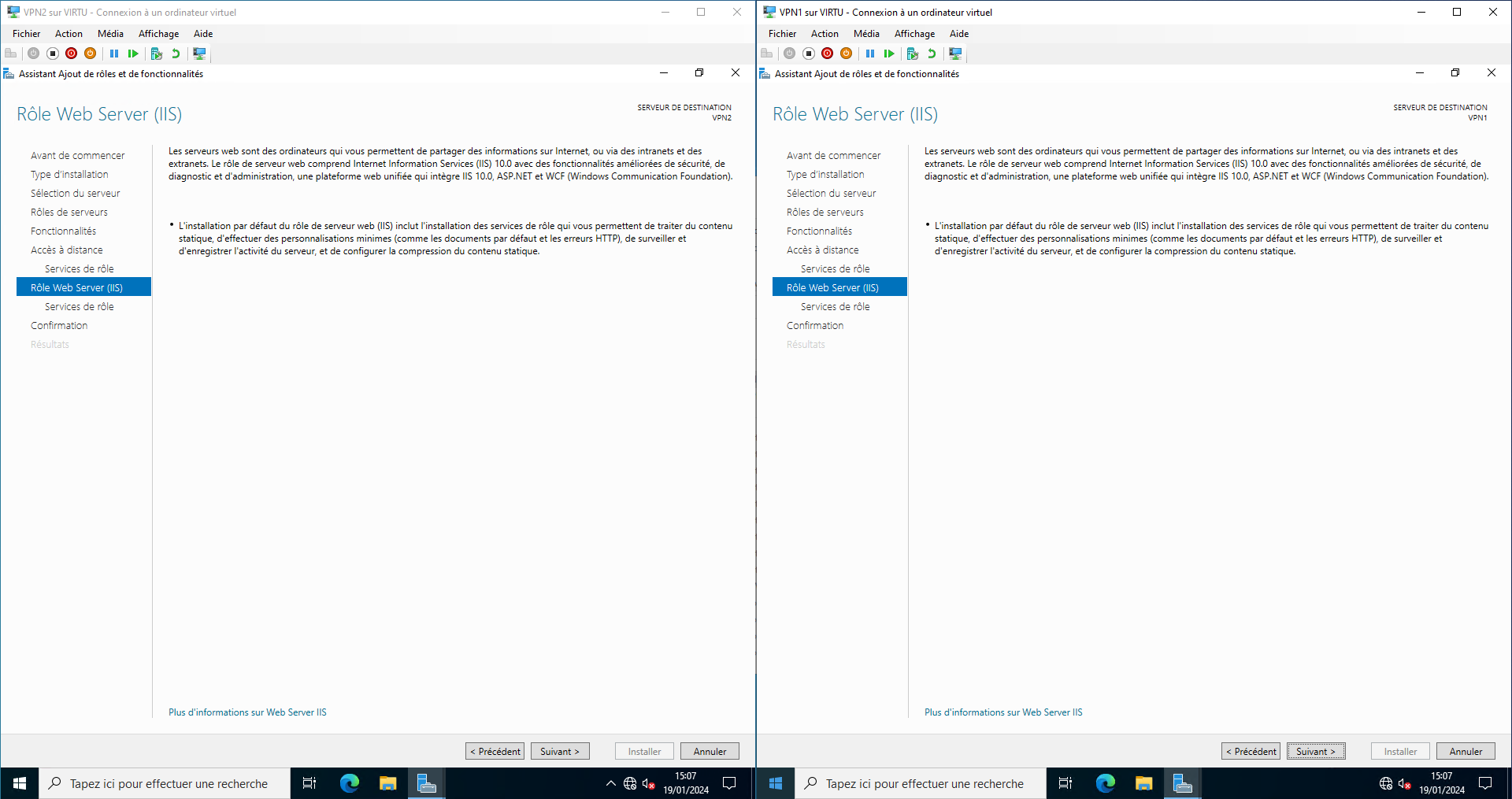Screen dimensions: 1512x799
Task: Click the search box in VPN1 taskbar
Action: click(x=924, y=783)
